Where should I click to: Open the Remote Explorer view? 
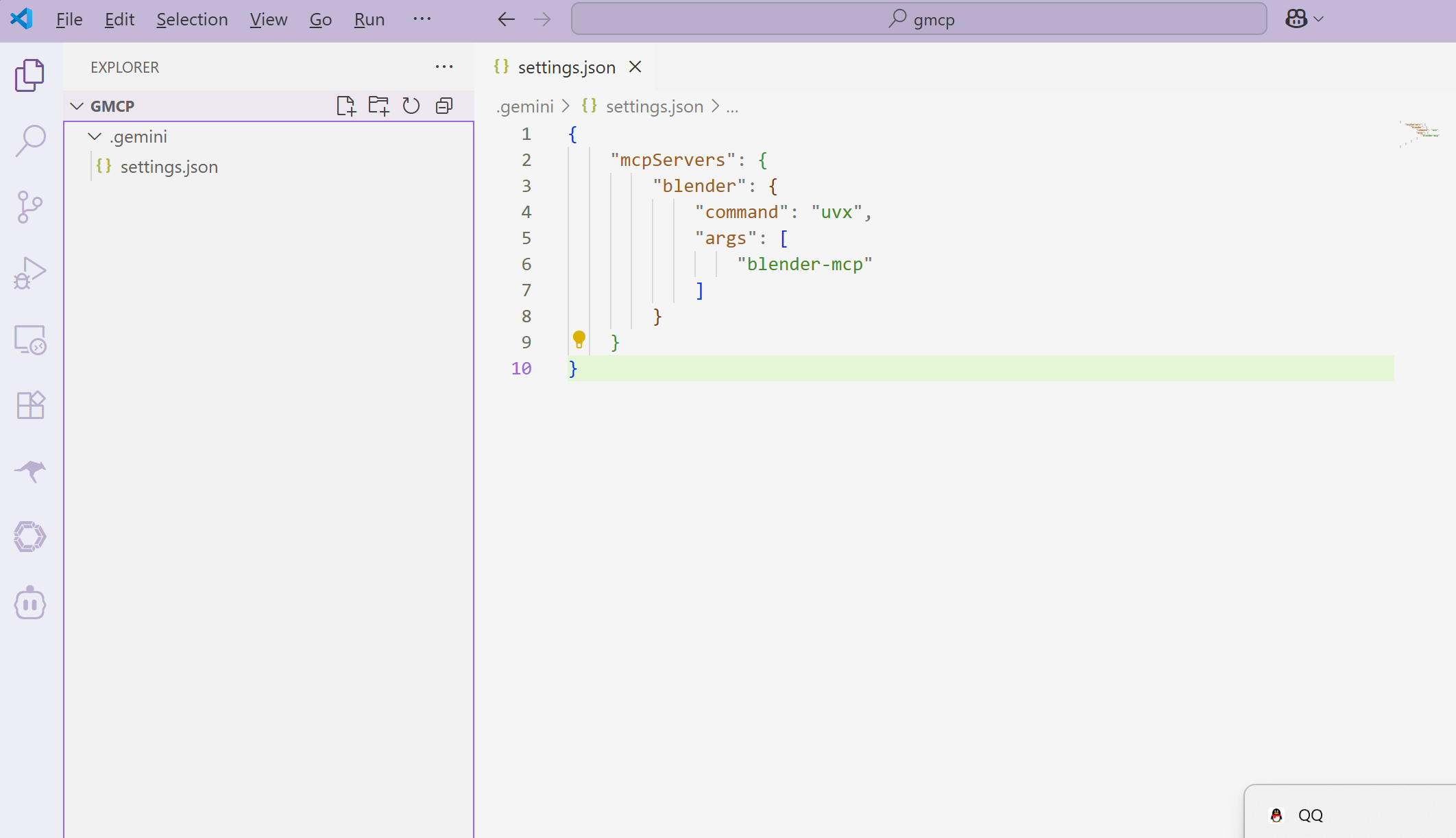pos(30,339)
